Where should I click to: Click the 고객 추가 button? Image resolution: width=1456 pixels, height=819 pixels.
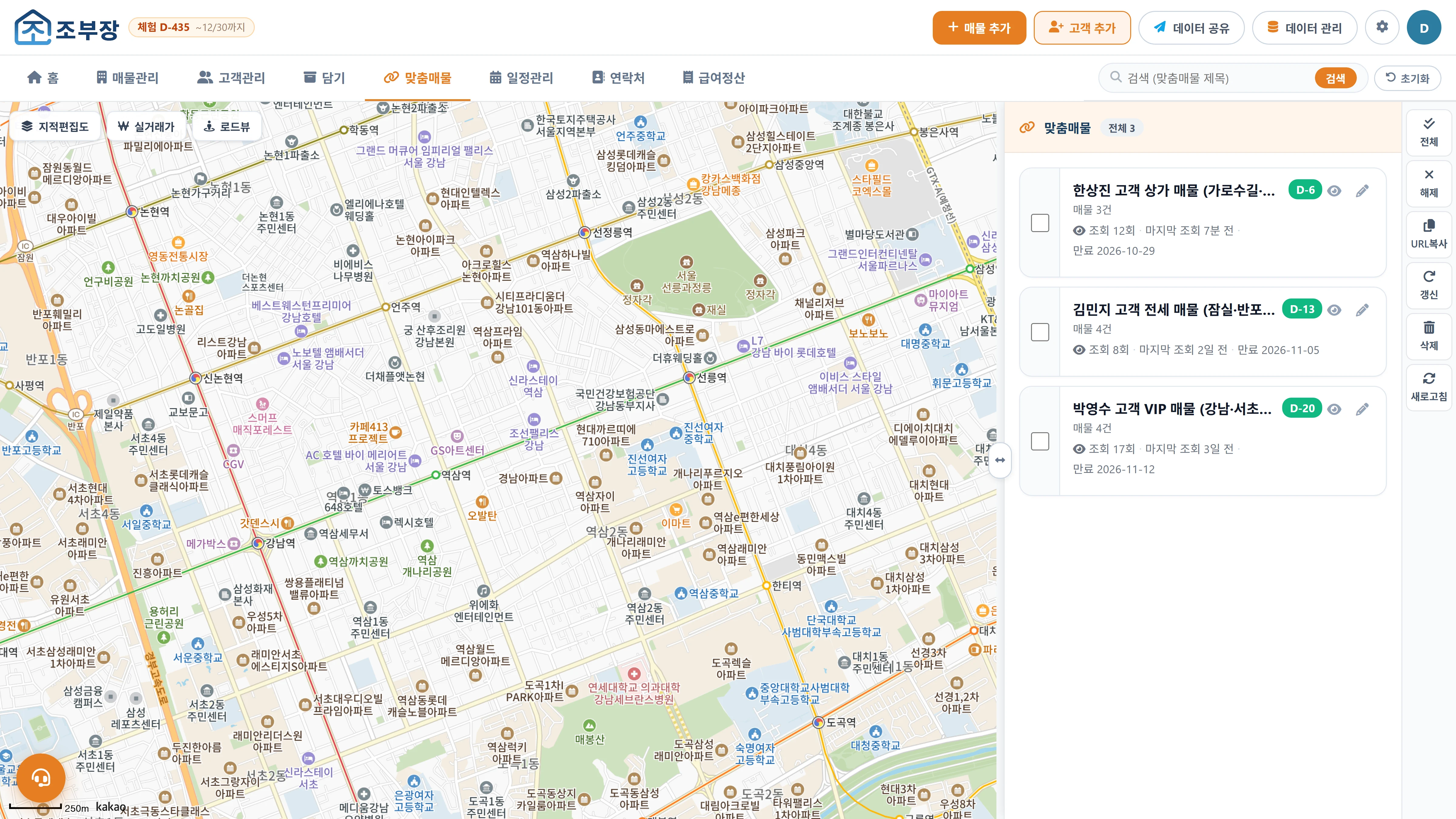pyautogui.click(x=1082, y=28)
